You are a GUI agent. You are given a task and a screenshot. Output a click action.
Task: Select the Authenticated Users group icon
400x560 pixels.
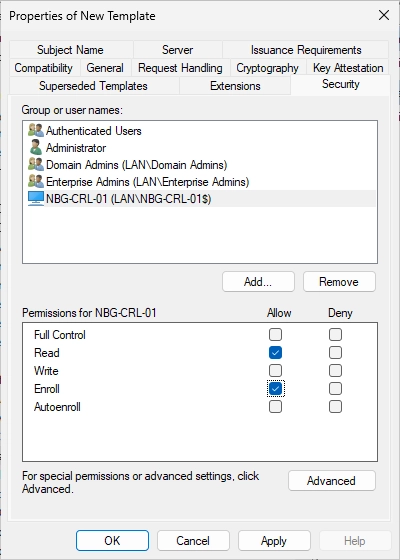click(x=36, y=131)
